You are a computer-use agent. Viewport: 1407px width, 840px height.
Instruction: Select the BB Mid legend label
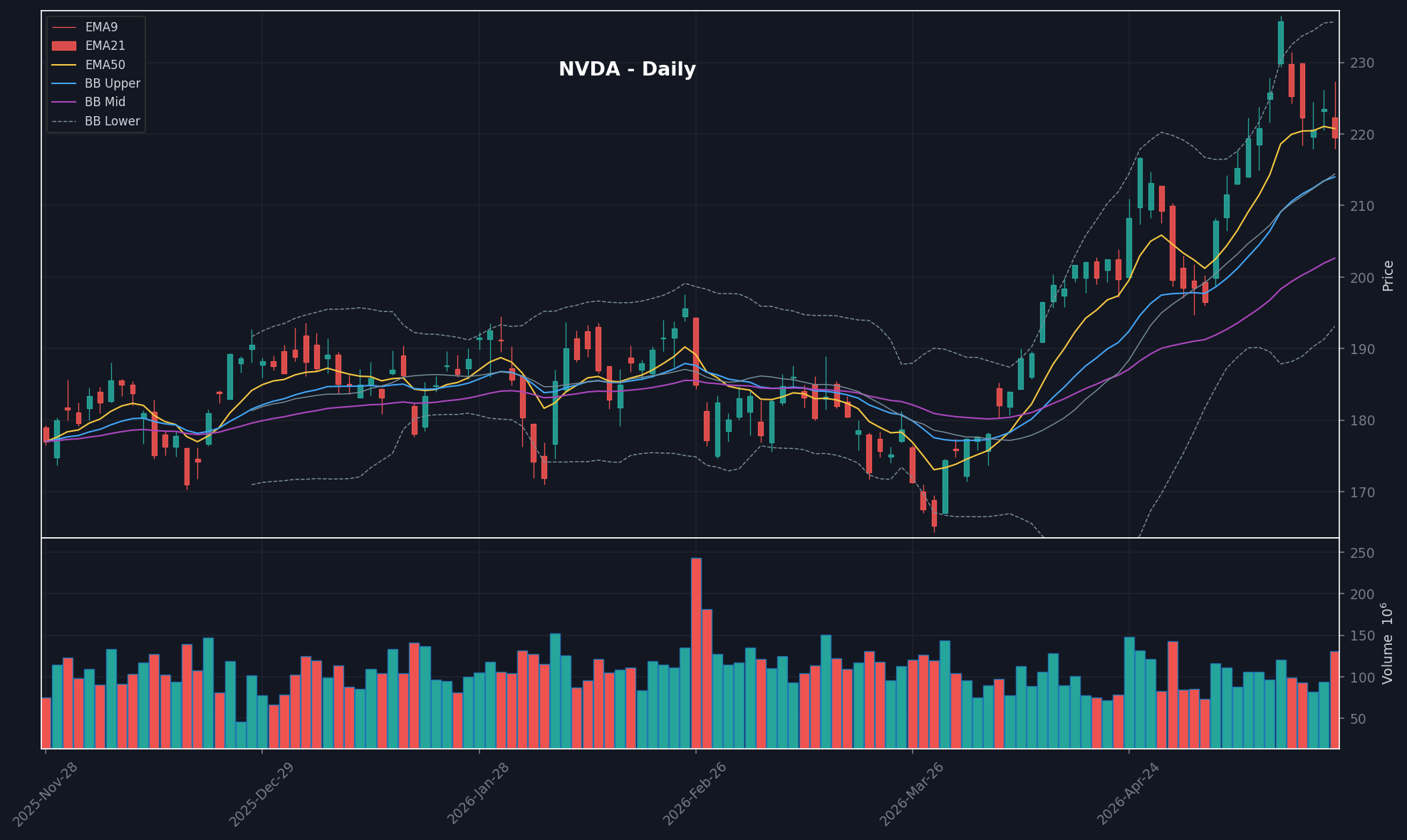click(x=105, y=102)
